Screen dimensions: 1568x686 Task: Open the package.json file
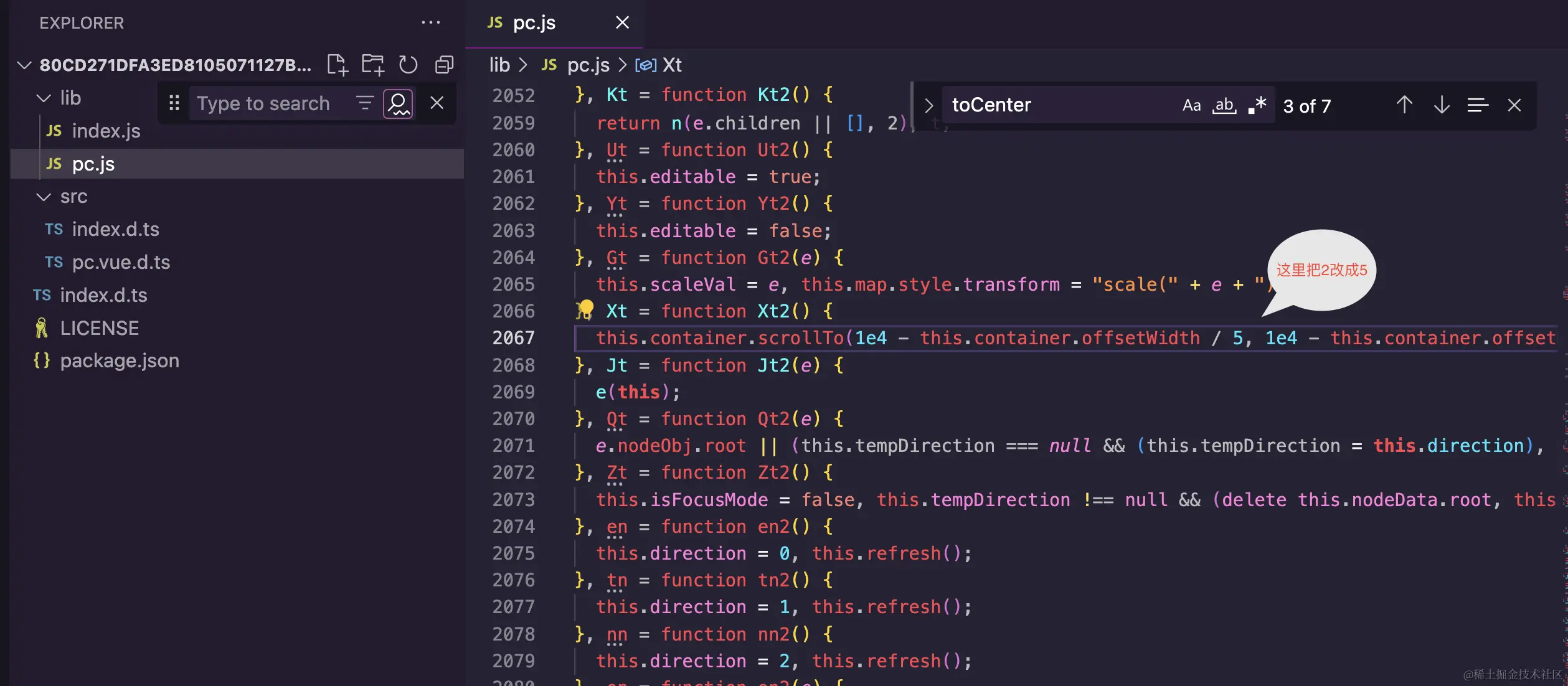point(119,361)
